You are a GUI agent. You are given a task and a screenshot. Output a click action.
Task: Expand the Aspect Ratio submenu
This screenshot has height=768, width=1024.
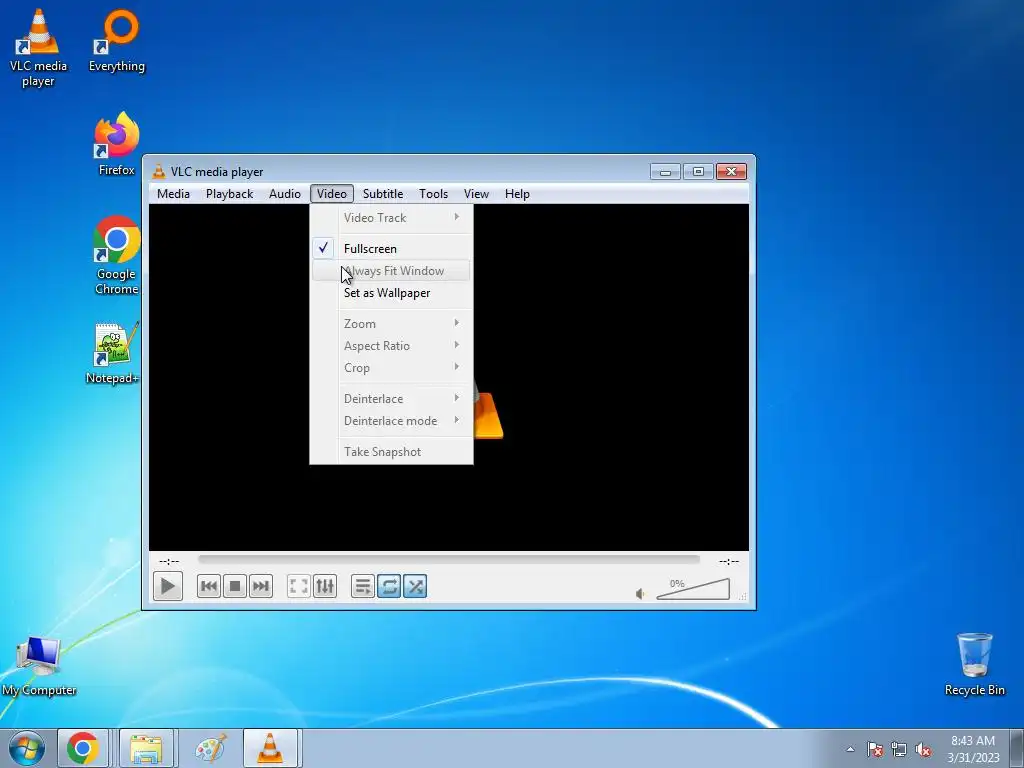[x=391, y=346]
